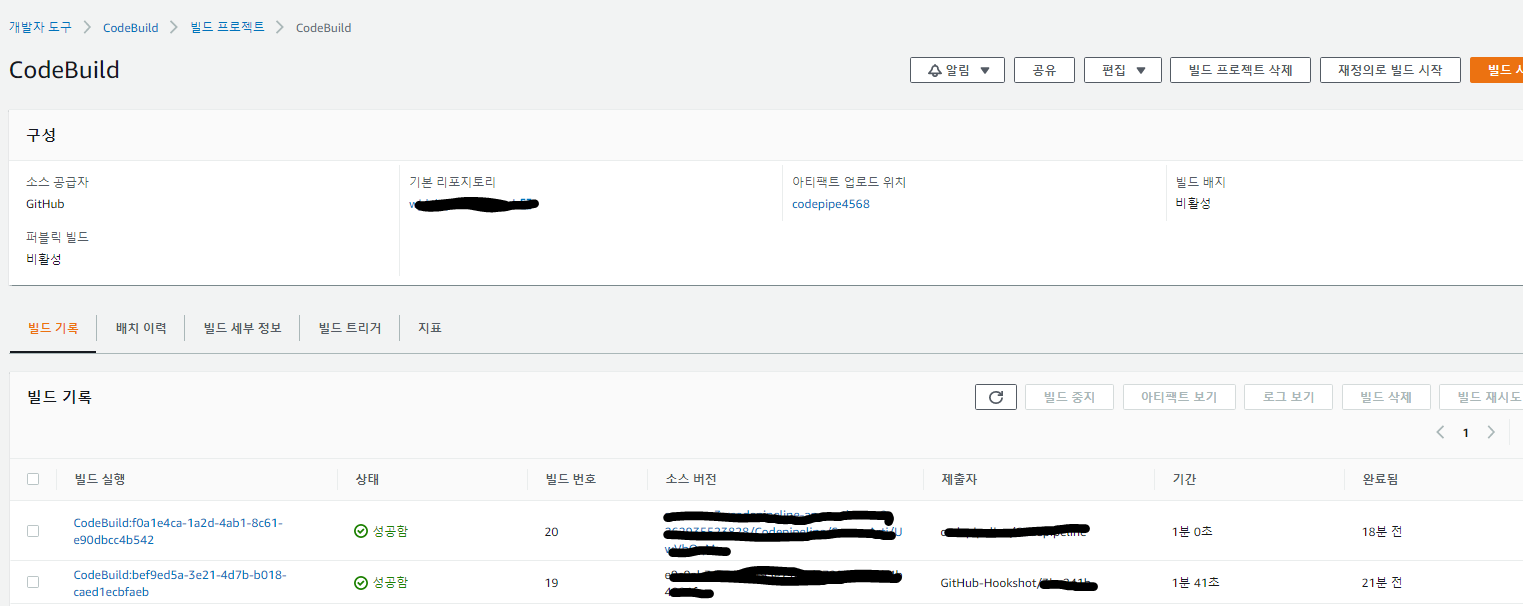Open build run CodeBuild:bef9ed5a link
Screen dimensions: 1523x606
179,583
